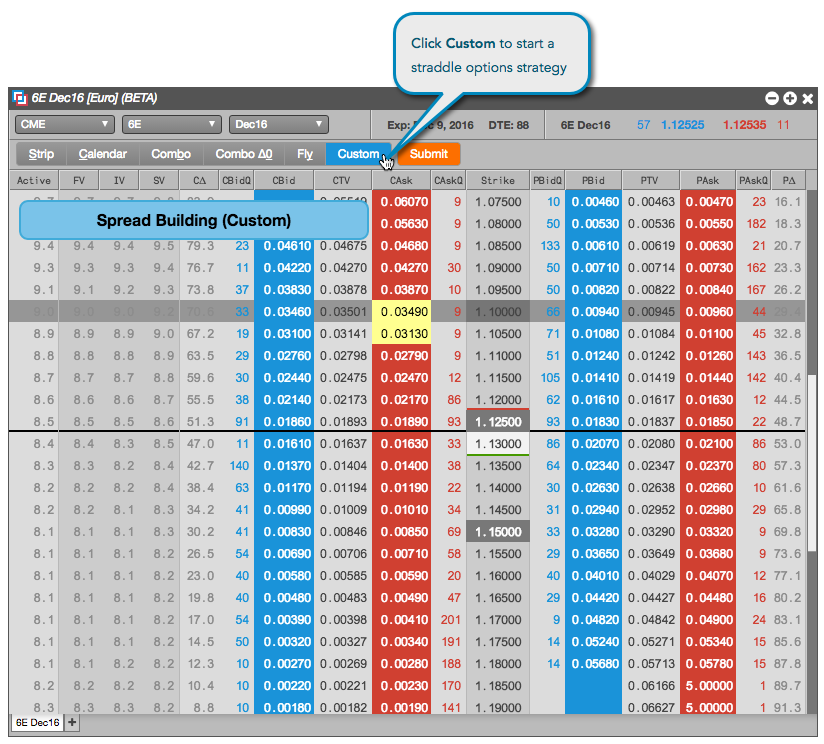Viewport: 824px width, 744px height.
Task: Click Custom to build a spread
Action: [358, 154]
